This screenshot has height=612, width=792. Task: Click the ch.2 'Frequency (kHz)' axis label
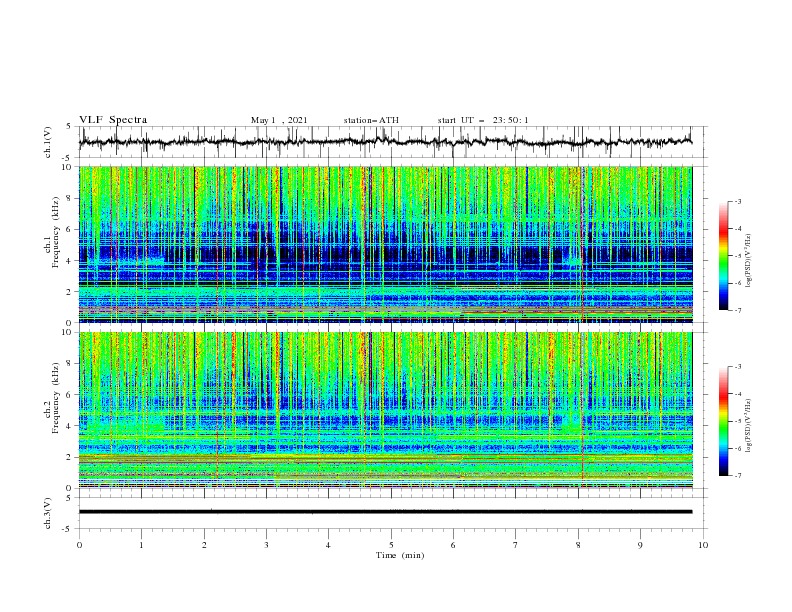pyautogui.click(x=56, y=398)
